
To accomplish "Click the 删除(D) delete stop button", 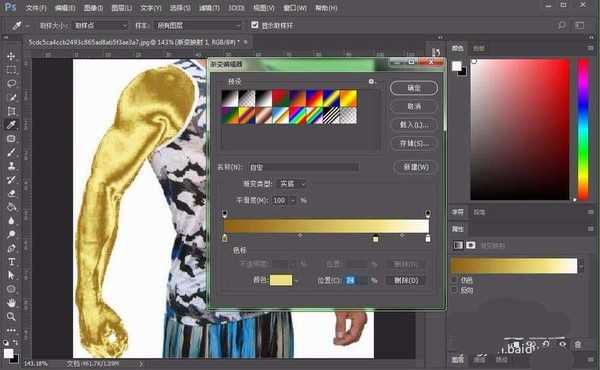I will tap(406, 280).
